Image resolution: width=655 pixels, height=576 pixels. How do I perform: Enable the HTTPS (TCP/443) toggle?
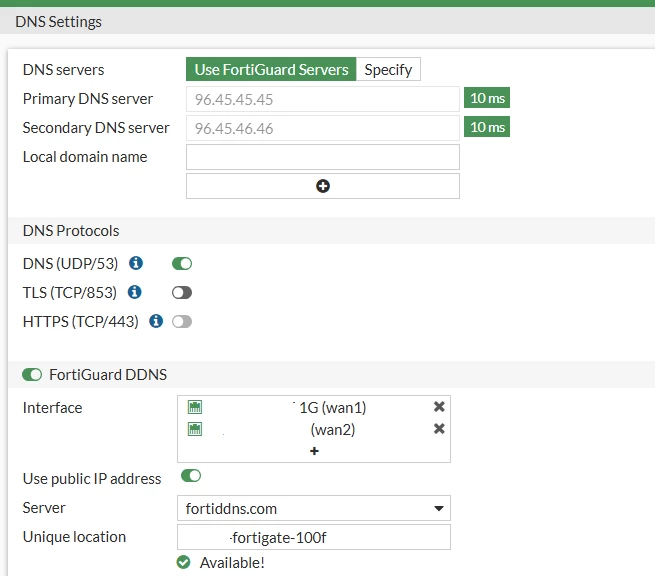point(182,322)
